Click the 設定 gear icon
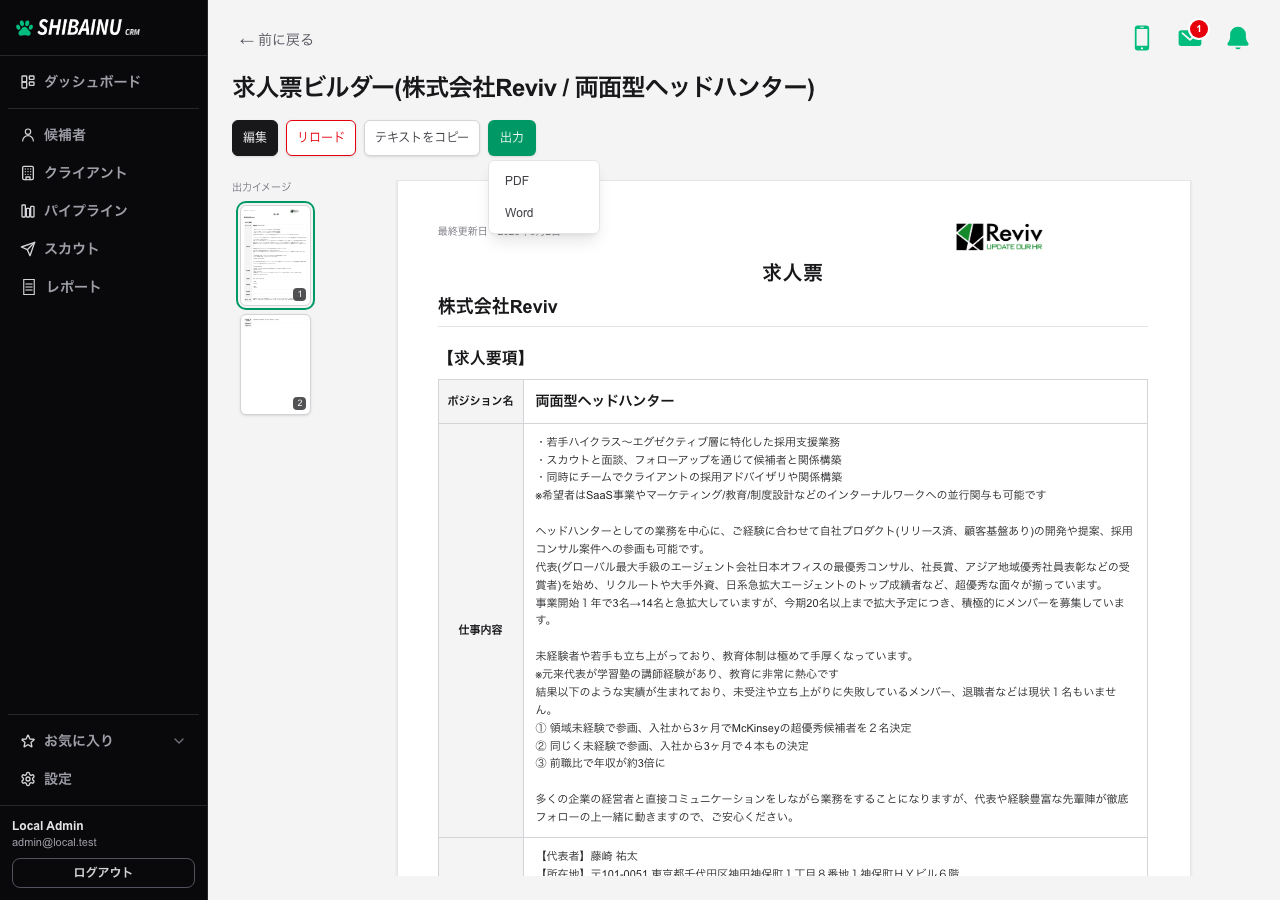 pos(28,779)
